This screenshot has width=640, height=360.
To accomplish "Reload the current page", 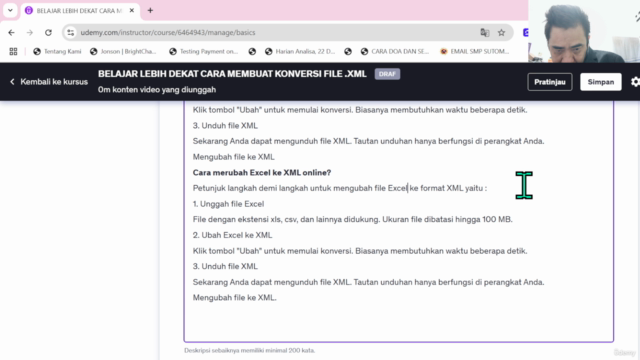I will click(48, 33).
